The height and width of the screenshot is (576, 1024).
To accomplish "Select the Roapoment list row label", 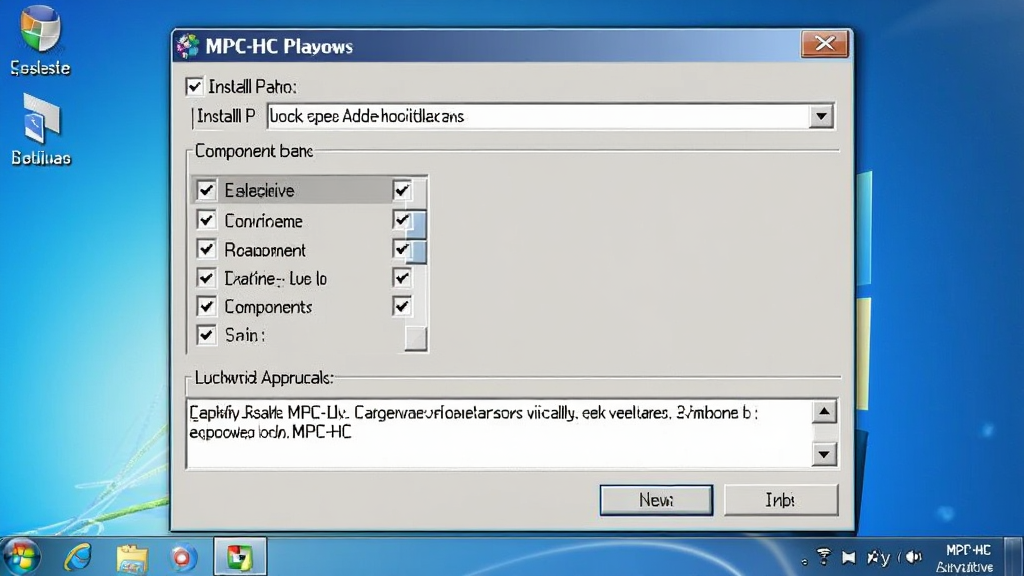I will tap(264, 250).
